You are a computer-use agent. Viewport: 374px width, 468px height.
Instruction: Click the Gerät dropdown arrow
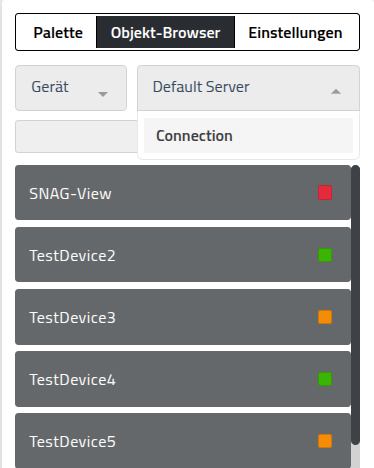103,94
